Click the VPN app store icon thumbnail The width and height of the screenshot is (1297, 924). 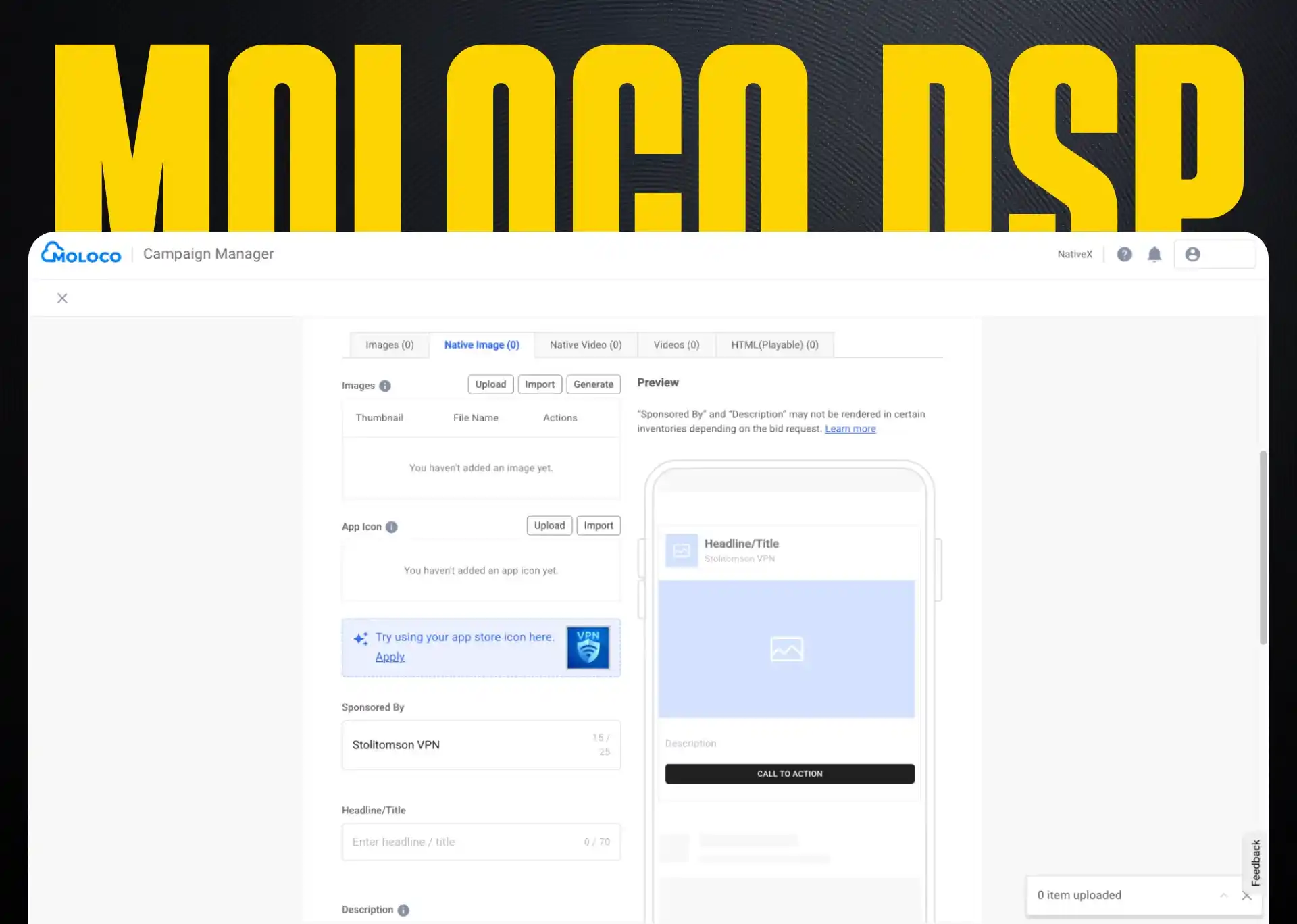coord(588,647)
